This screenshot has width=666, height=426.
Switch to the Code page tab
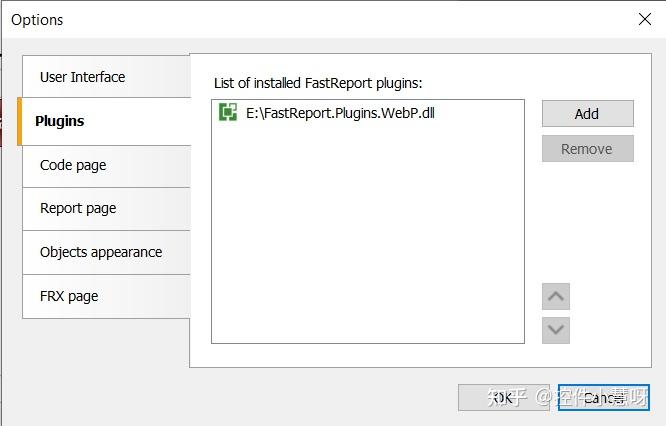pos(73,165)
